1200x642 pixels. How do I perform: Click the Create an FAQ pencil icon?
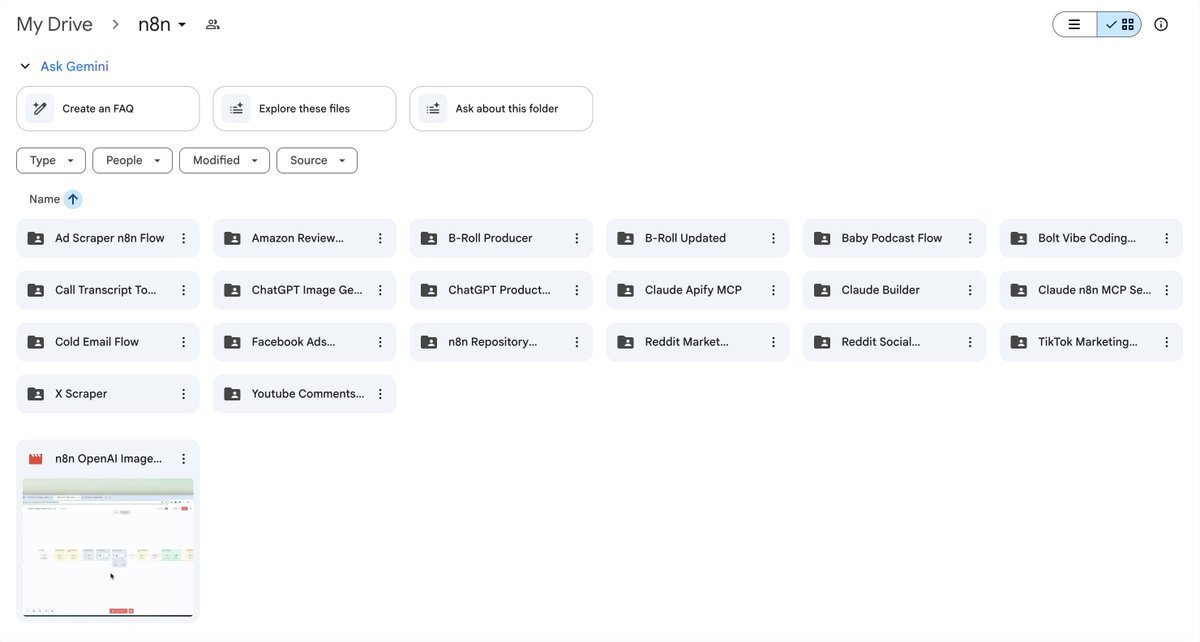[x=40, y=108]
